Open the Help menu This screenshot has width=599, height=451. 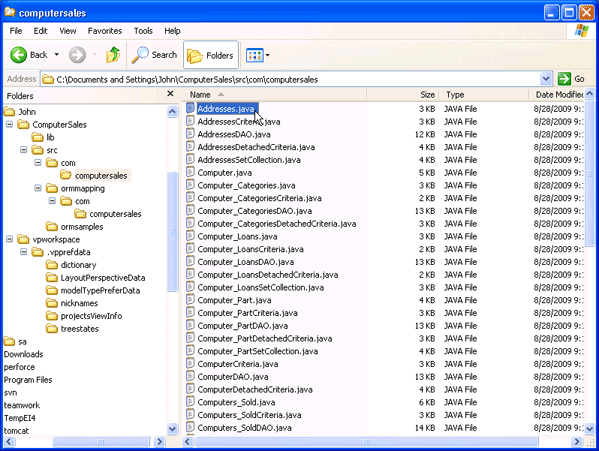[172, 31]
